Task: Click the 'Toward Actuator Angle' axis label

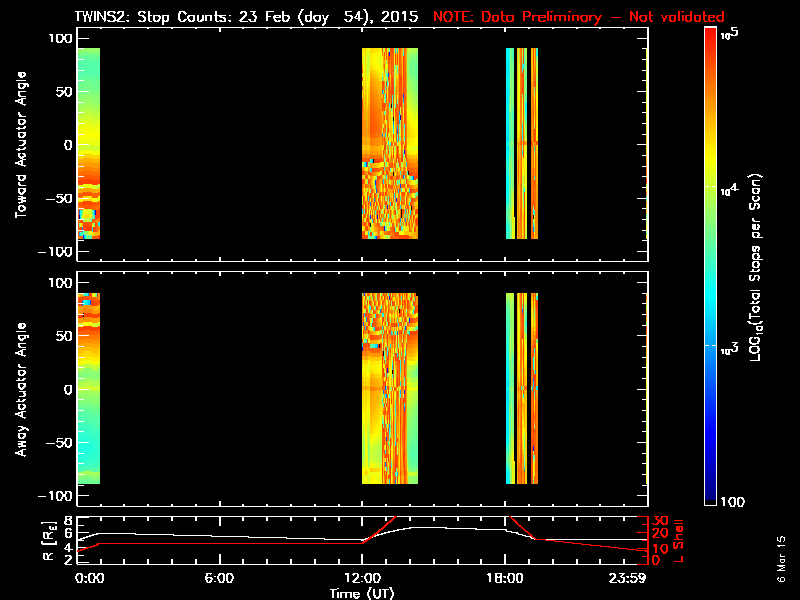Action: (x=20, y=143)
